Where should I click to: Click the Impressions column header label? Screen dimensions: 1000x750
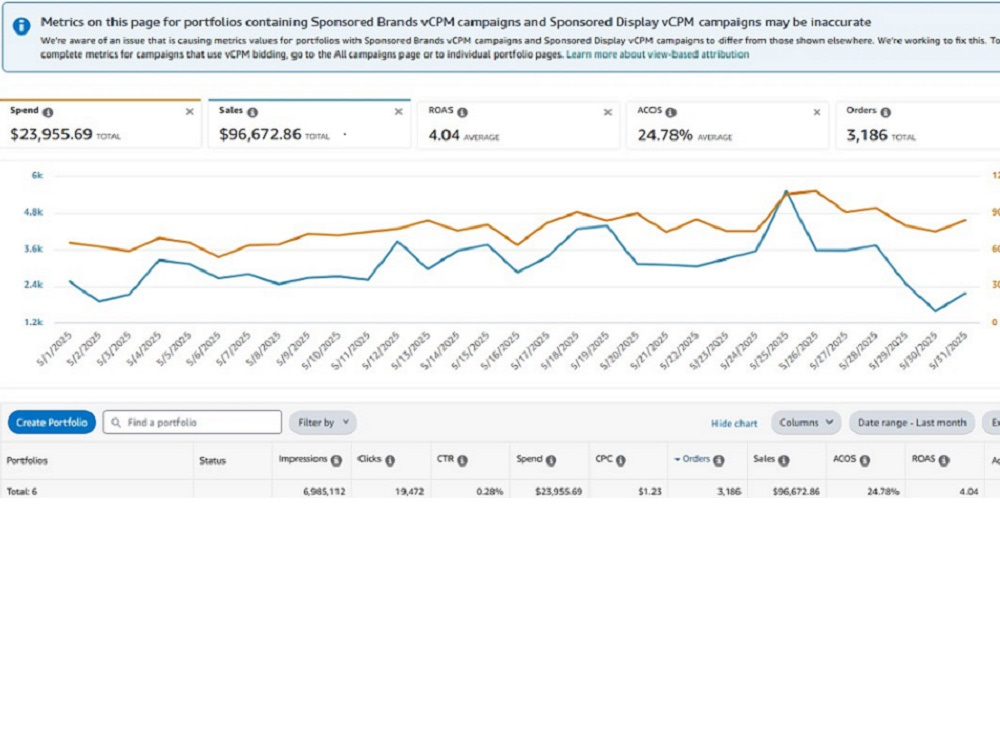(303, 459)
